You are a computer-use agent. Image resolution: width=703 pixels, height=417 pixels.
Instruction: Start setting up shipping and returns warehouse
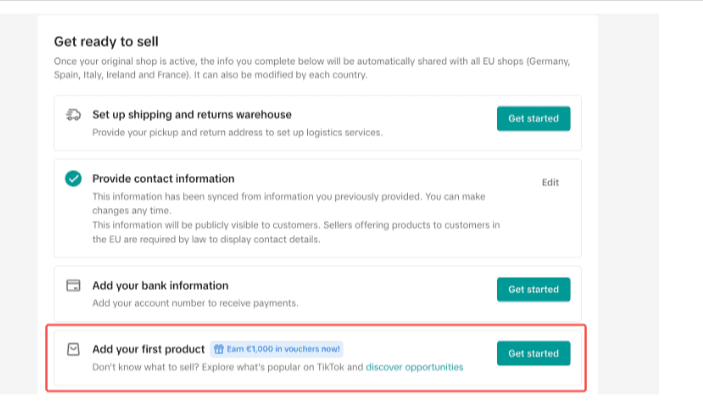pyautogui.click(x=534, y=118)
